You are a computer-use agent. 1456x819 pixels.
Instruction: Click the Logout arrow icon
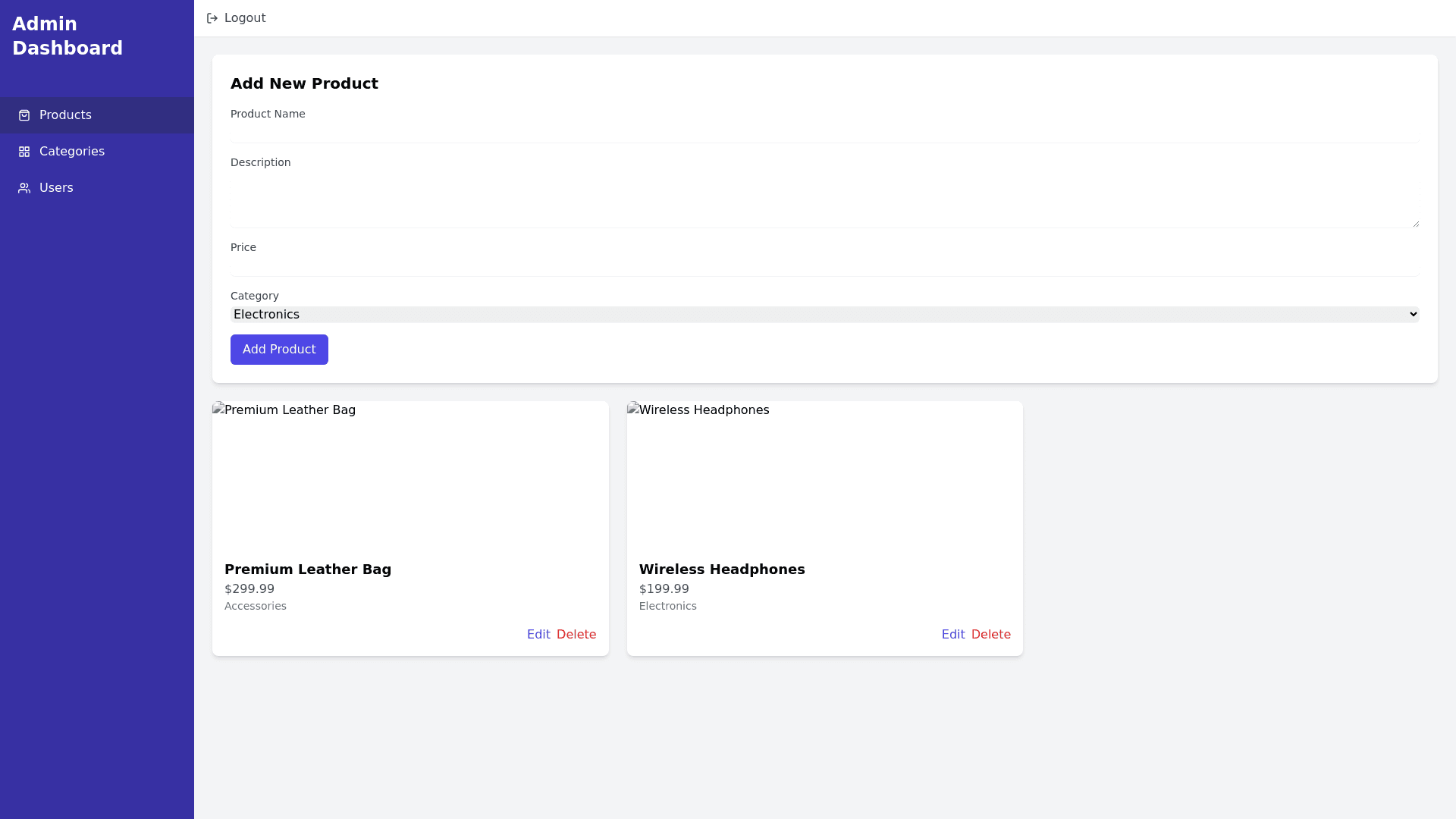tap(212, 18)
